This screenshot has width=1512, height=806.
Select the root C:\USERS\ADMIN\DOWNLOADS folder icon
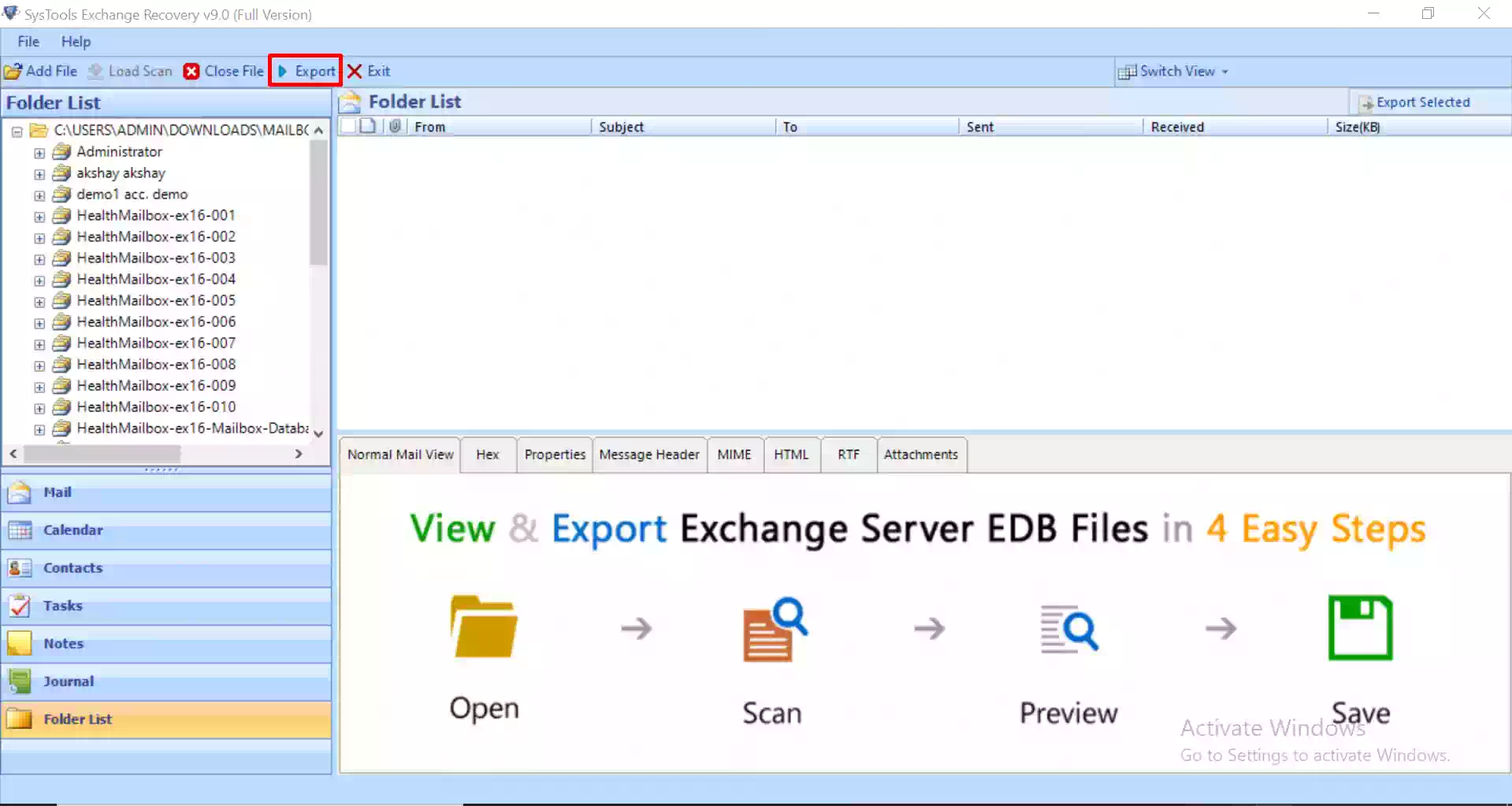pyautogui.click(x=39, y=130)
